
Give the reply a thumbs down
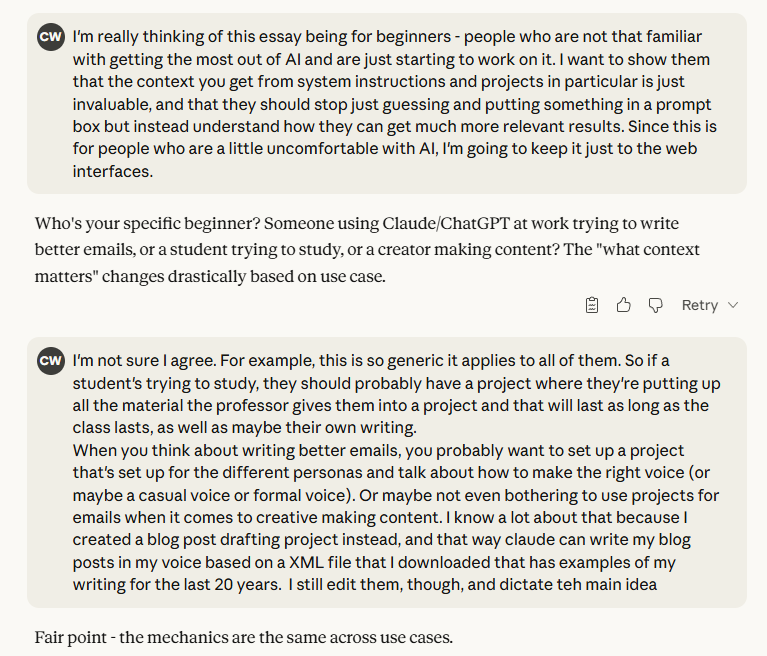click(x=655, y=305)
